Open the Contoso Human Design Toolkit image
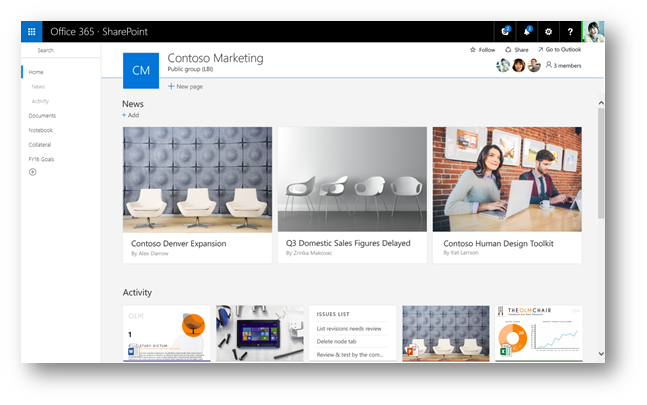Viewport: 647px width, 405px height. click(507, 179)
